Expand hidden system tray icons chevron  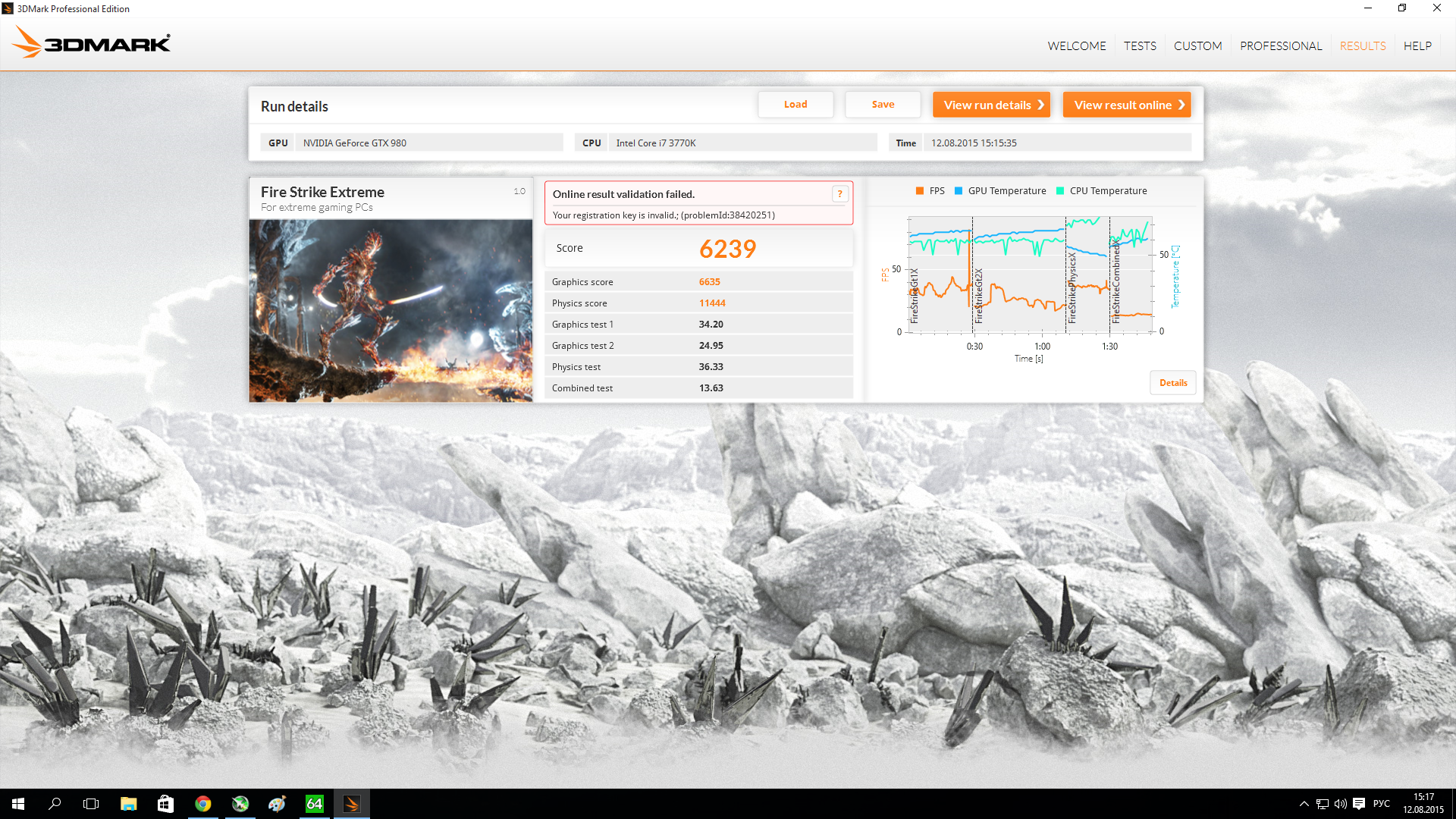1304,804
